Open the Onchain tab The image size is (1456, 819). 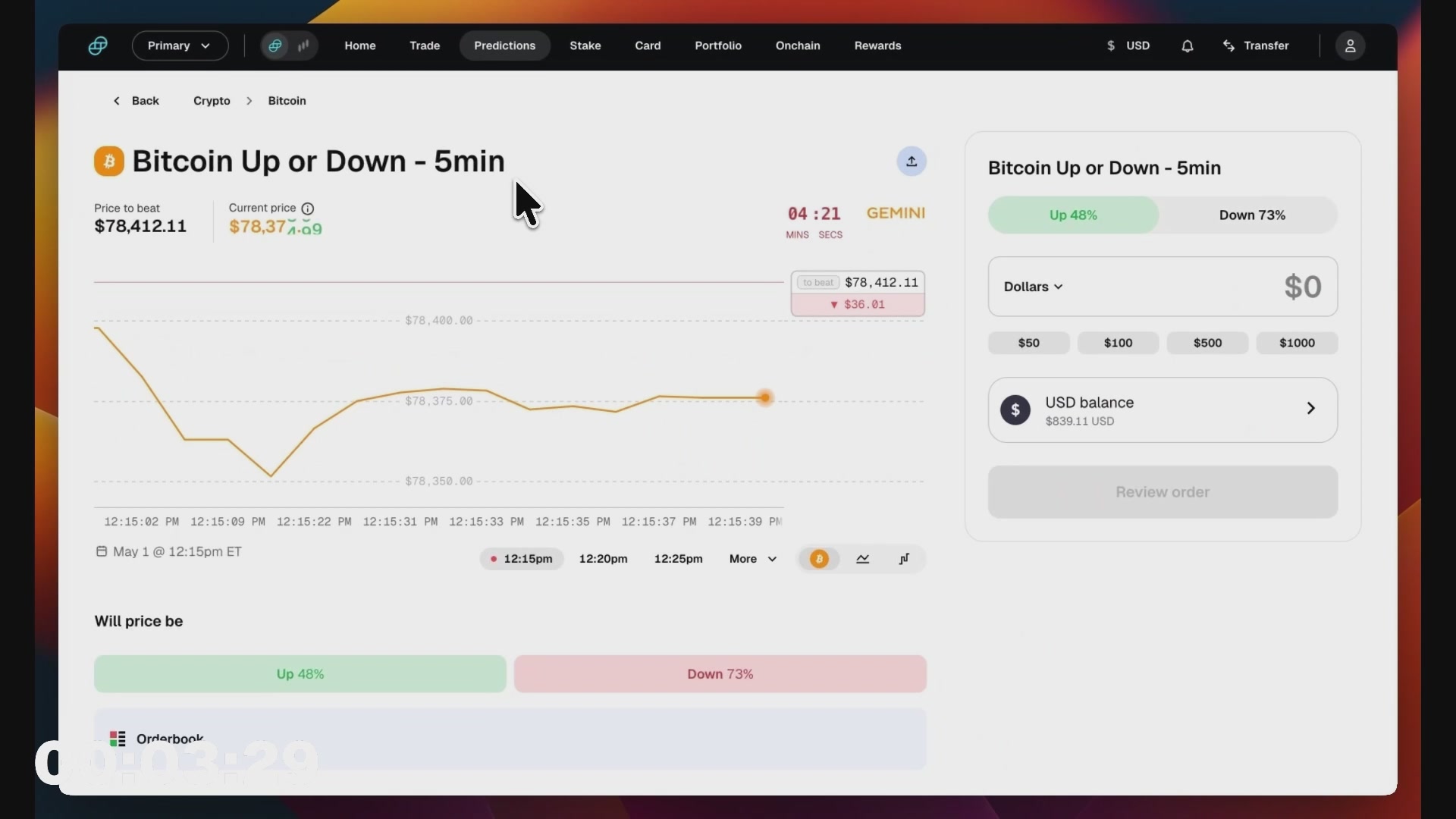(798, 46)
